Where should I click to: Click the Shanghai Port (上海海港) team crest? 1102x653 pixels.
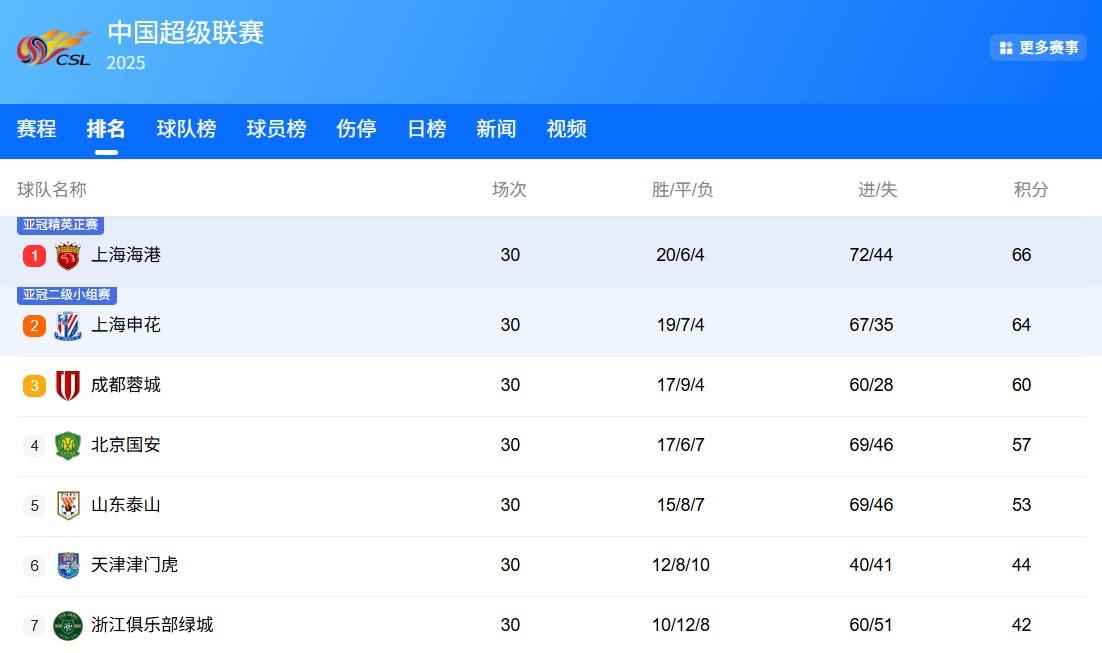tap(68, 256)
